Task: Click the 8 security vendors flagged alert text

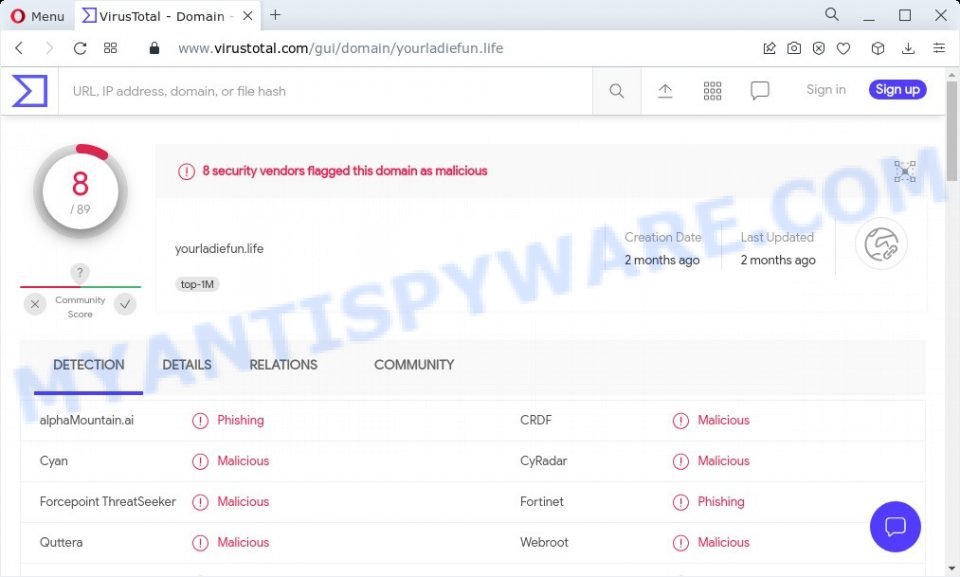Action: point(345,171)
